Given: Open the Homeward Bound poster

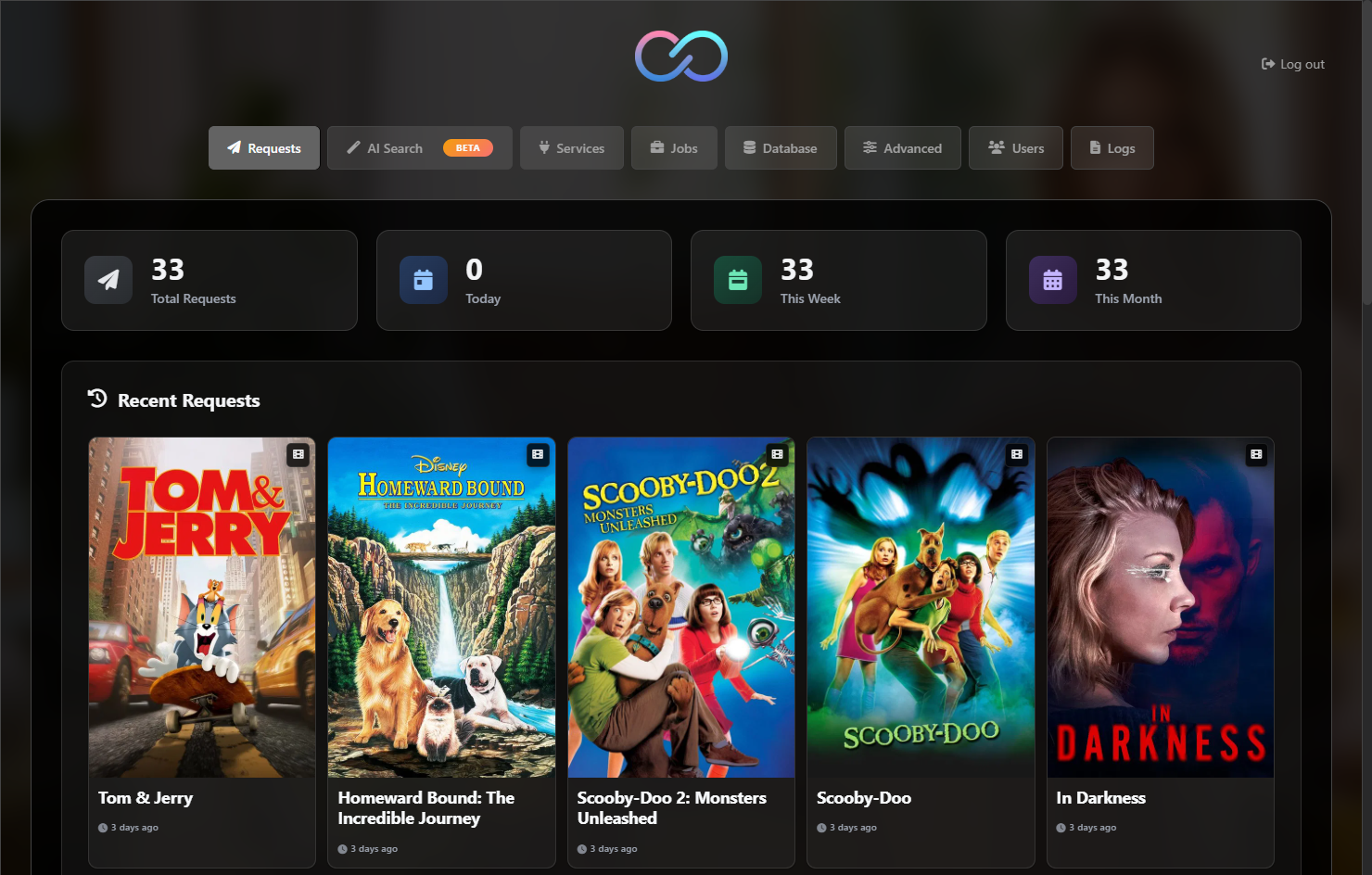Looking at the screenshot, I should pyautogui.click(x=441, y=607).
